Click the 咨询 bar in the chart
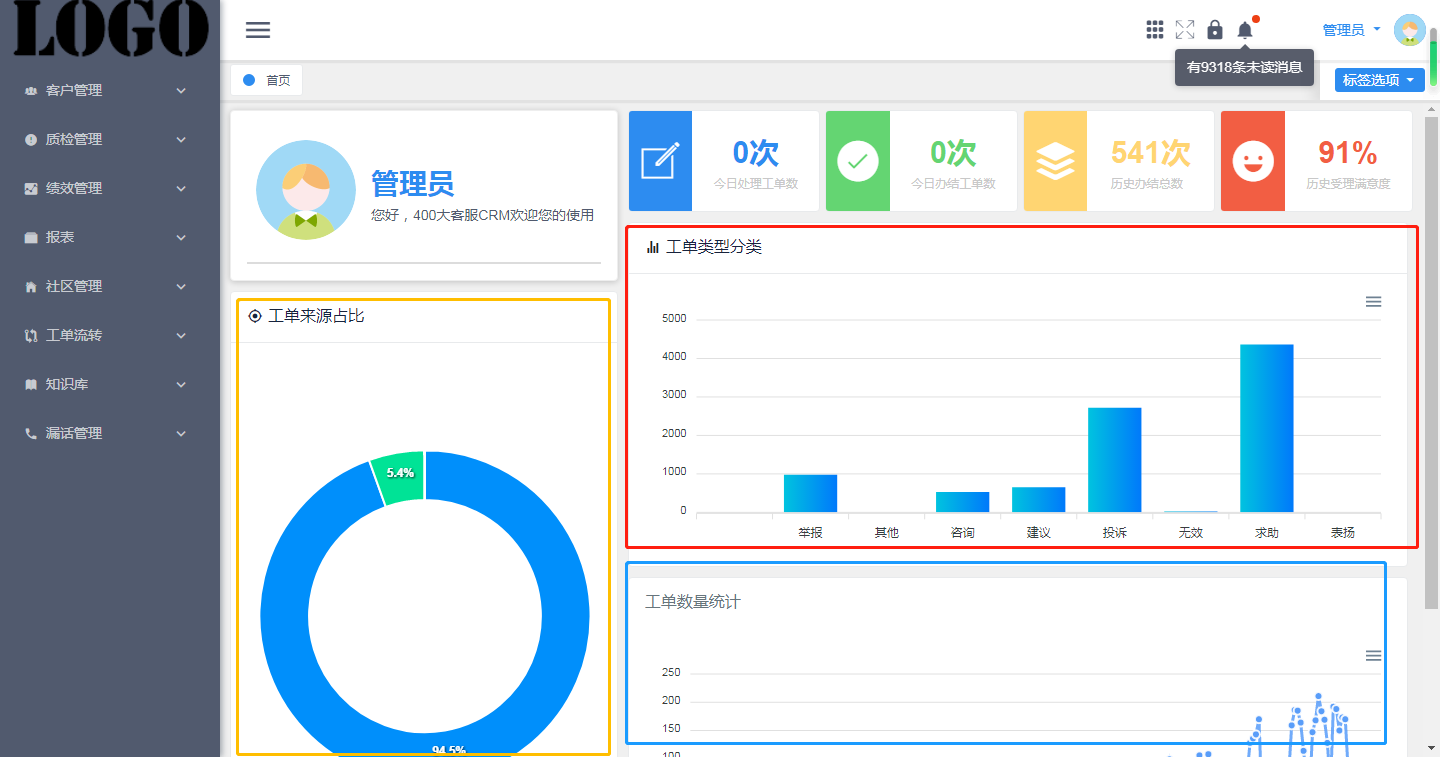This screenshot has width=1440, height=757. (962, 502)
